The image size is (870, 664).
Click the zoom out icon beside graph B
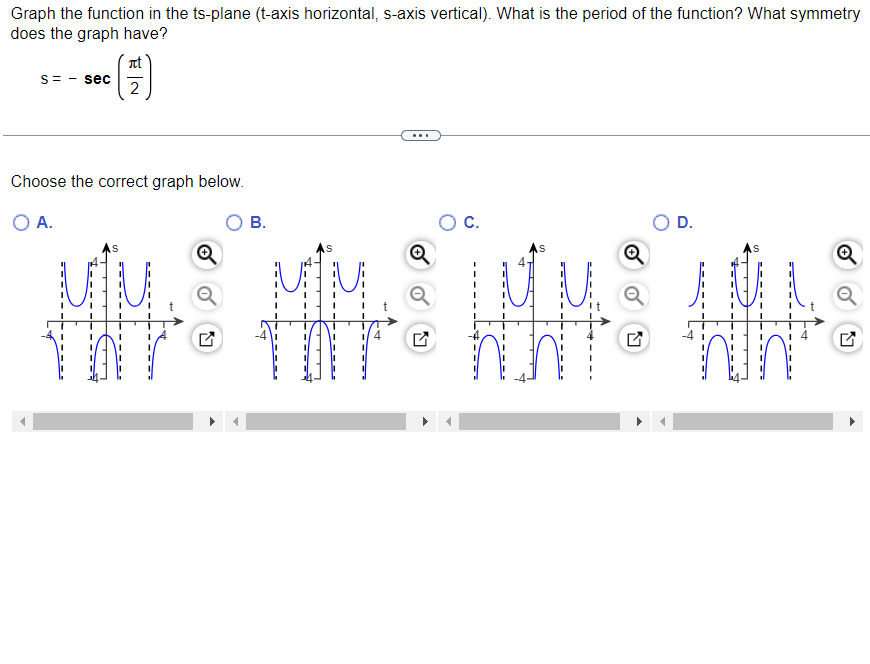pyautogui.click(x=420, y=296)
